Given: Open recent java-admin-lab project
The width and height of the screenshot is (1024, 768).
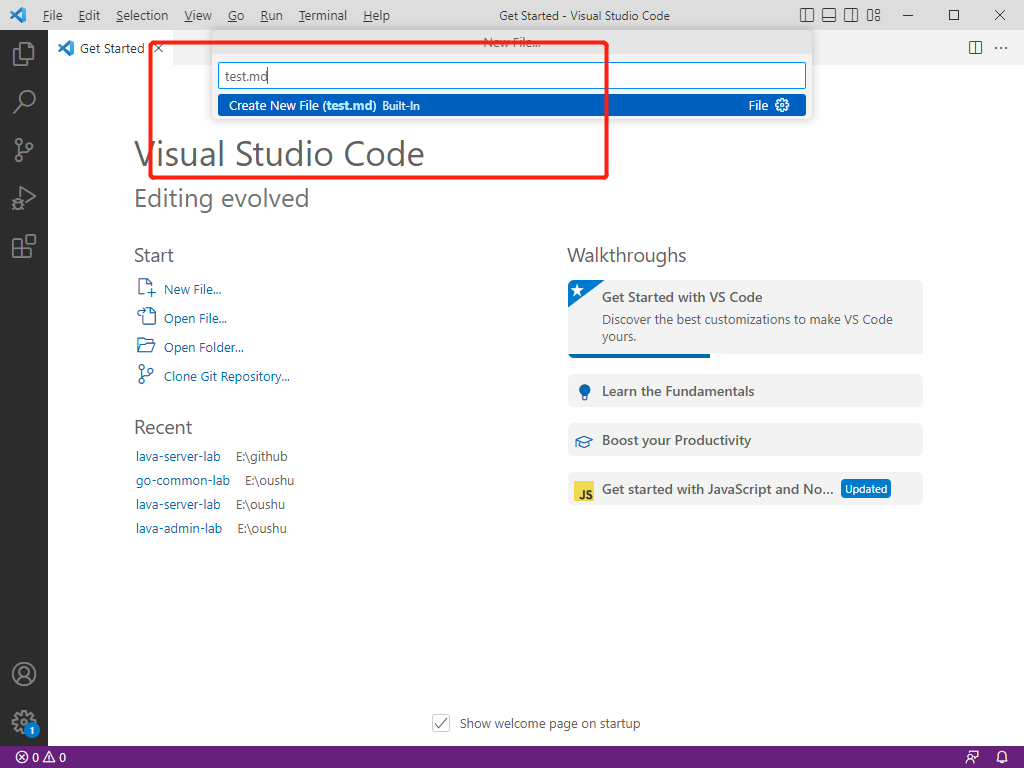Looking at the screenshot, I should tap(179, 528).
